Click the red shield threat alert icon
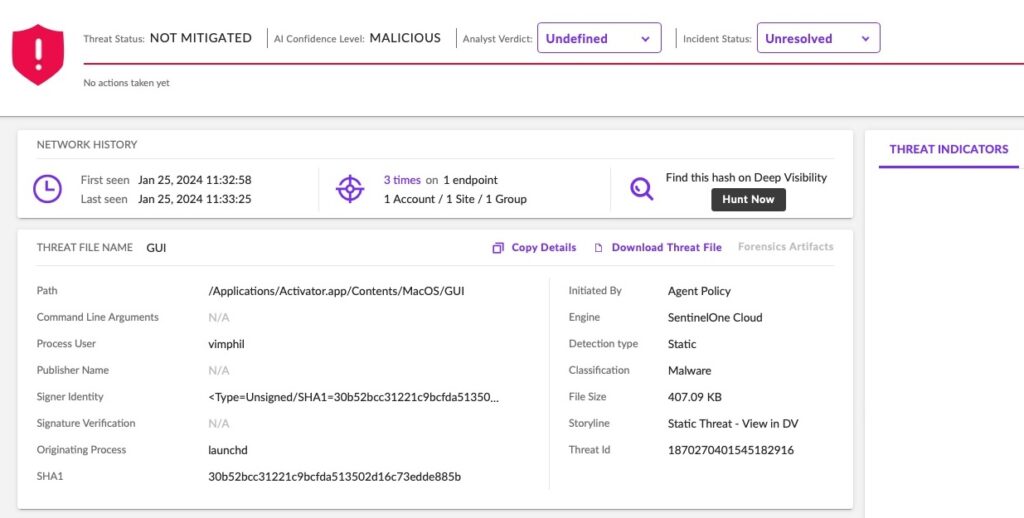Screen dimensions: 1024x518 [38, 54]
